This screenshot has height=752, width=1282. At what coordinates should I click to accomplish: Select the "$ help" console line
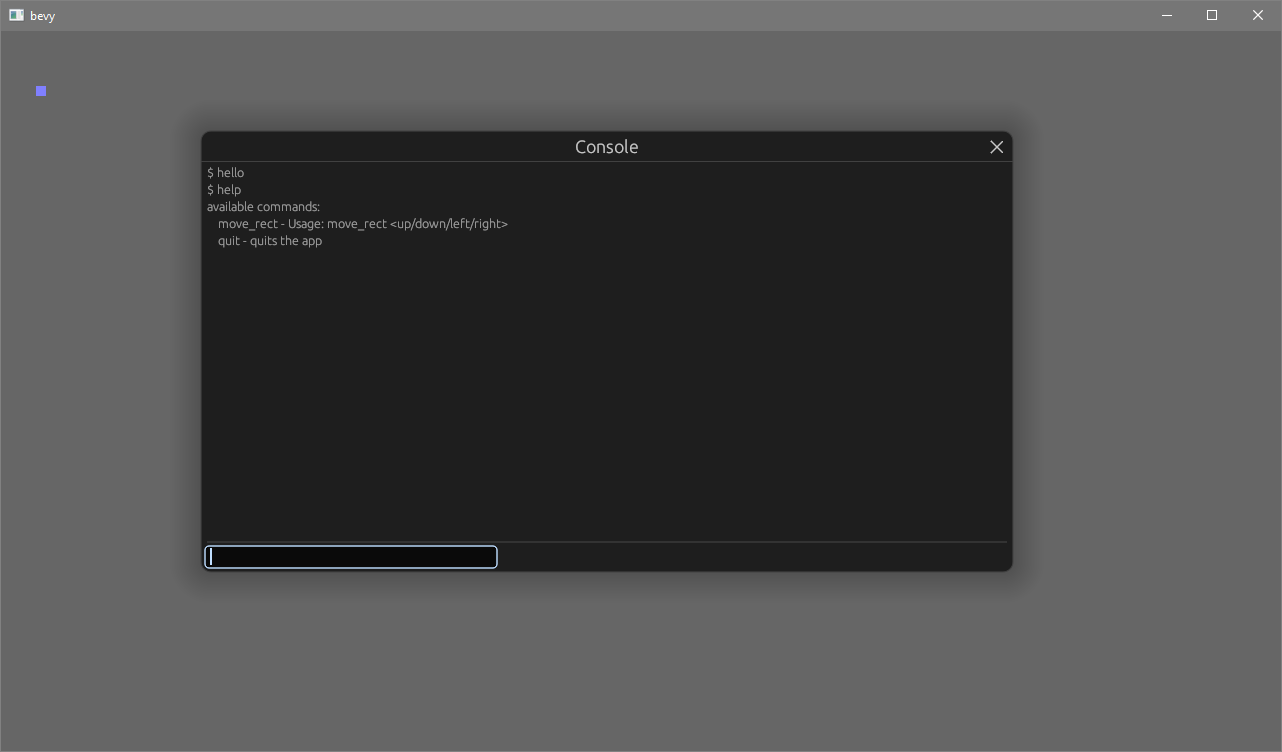[224, 190]
